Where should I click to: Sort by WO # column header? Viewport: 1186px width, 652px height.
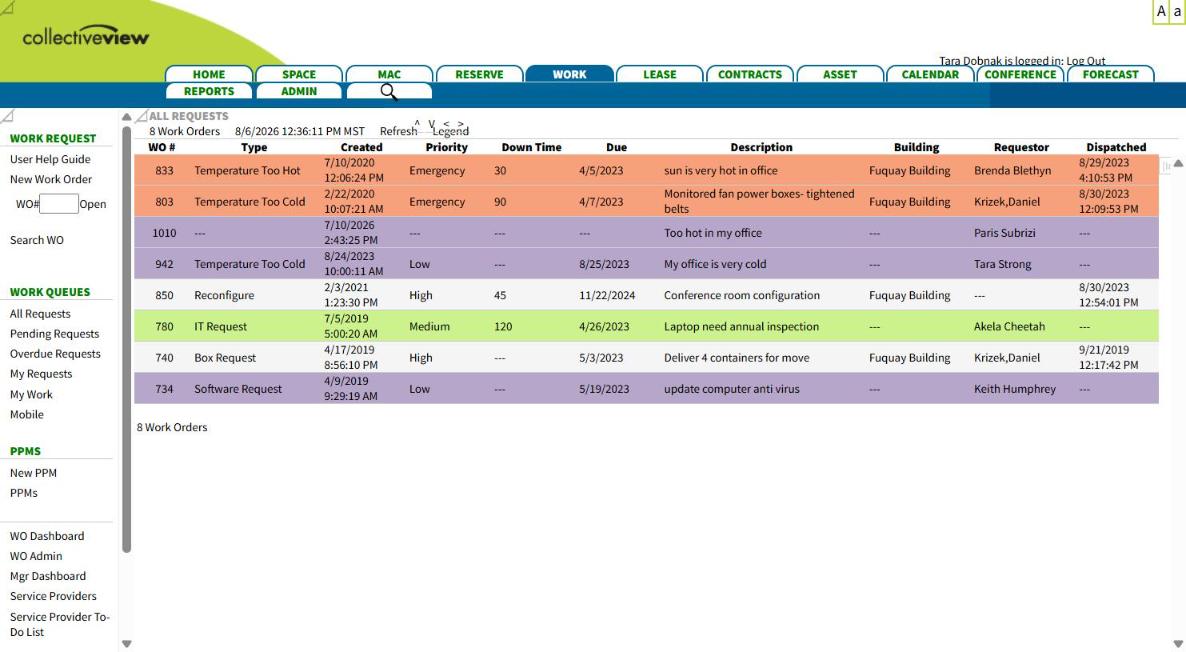161,147
